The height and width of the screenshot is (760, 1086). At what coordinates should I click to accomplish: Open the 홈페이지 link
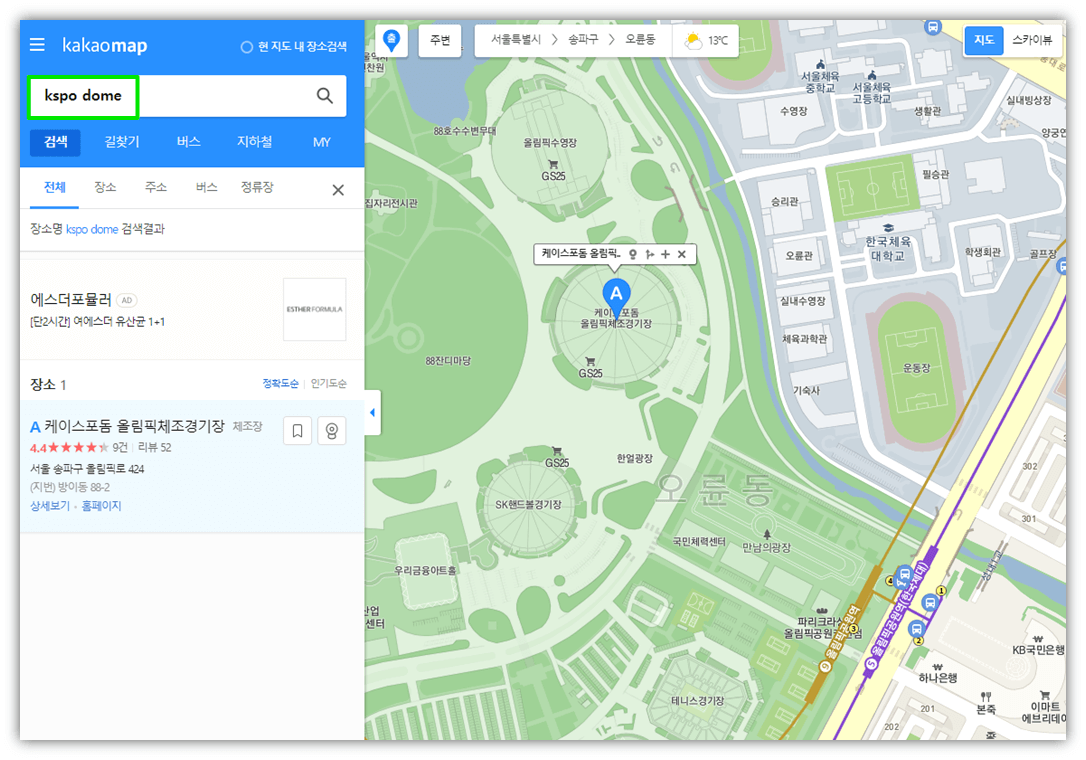click(x=101, y=506)
